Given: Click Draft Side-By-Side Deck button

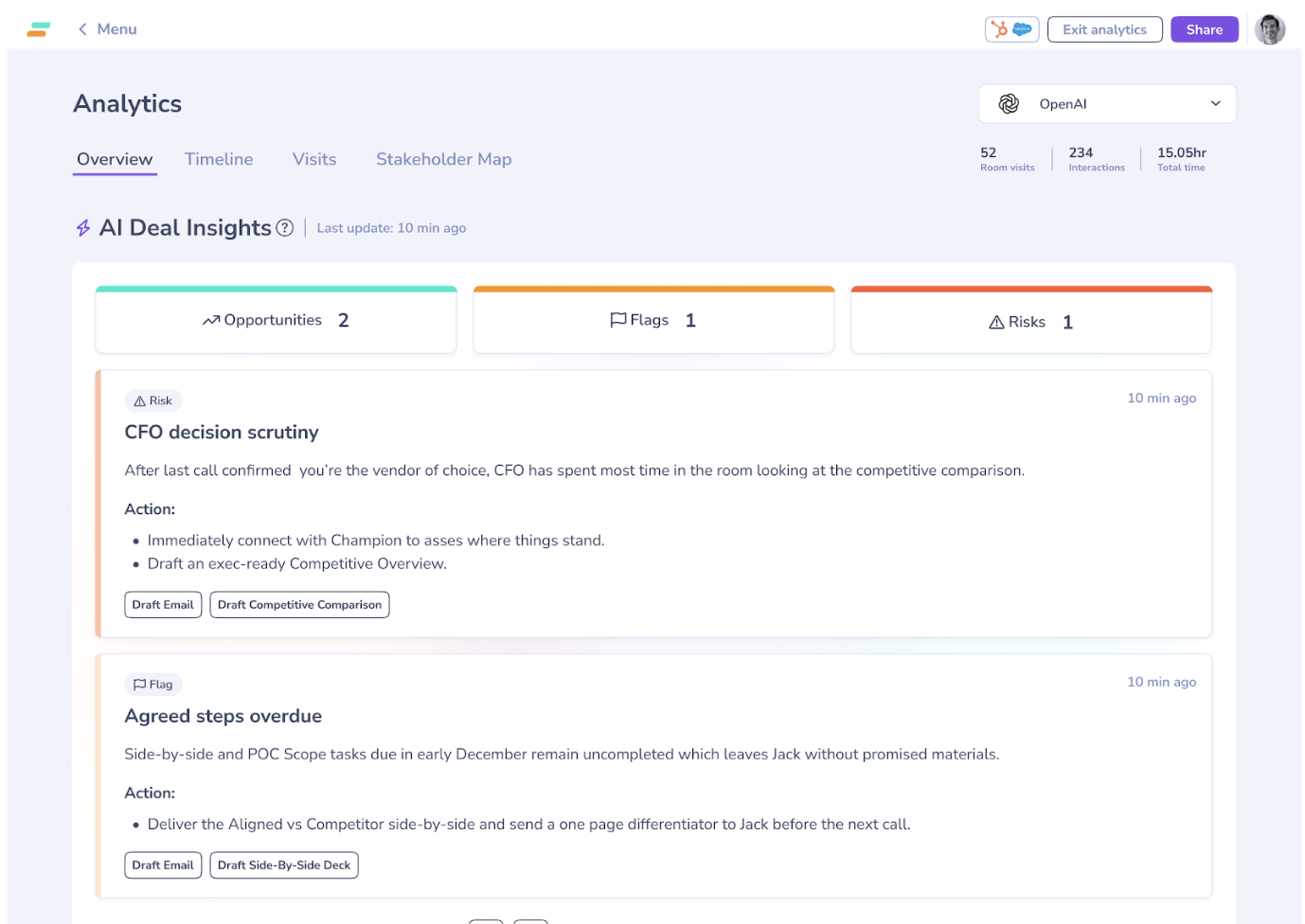Looking at the screenshot, I should pos(284,865).
